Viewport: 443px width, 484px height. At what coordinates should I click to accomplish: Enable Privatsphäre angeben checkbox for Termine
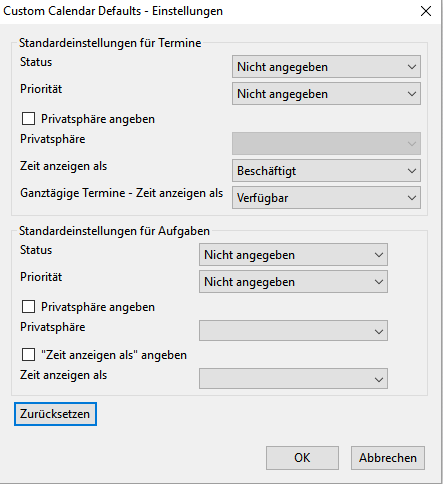[x=28, y=119]
